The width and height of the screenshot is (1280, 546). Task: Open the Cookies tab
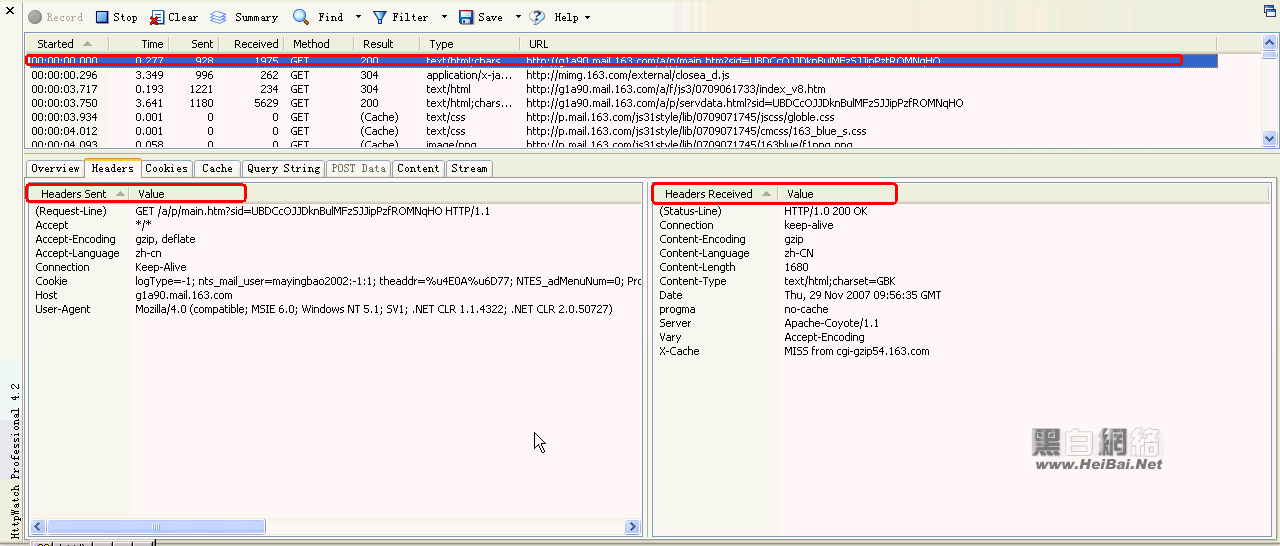(166, 169)
